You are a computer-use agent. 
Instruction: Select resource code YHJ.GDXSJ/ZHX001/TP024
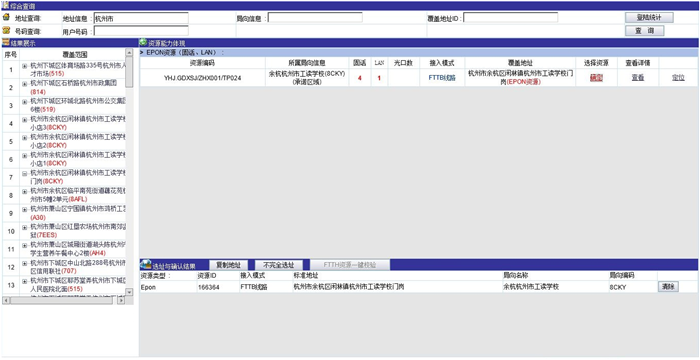pyautogui.click(x=203, y=77)
